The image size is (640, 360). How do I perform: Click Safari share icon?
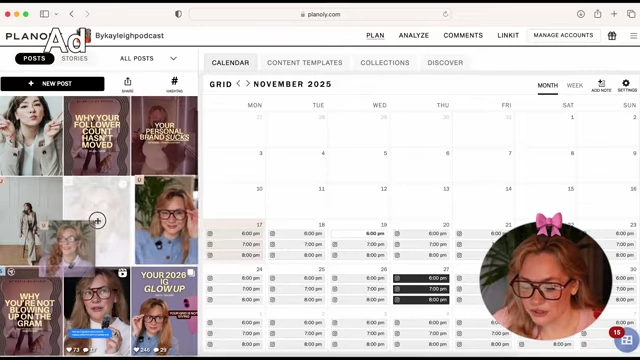click(598, 14)
